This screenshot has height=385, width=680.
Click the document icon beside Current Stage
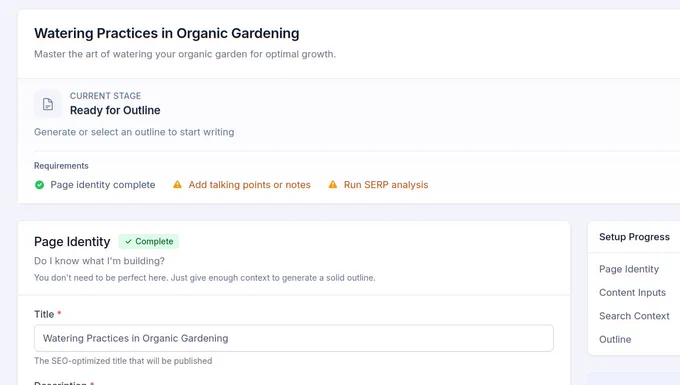[x=48, y=104]
